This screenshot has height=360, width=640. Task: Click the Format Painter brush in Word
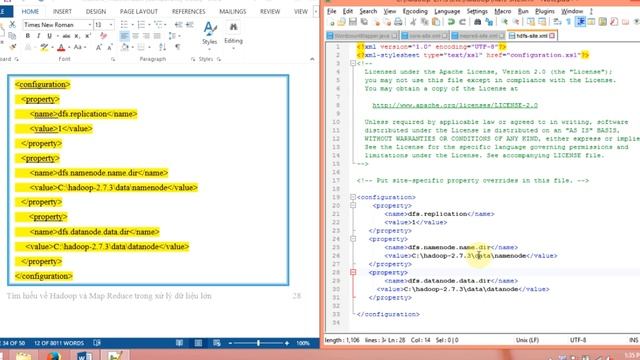tap(12, 47)
